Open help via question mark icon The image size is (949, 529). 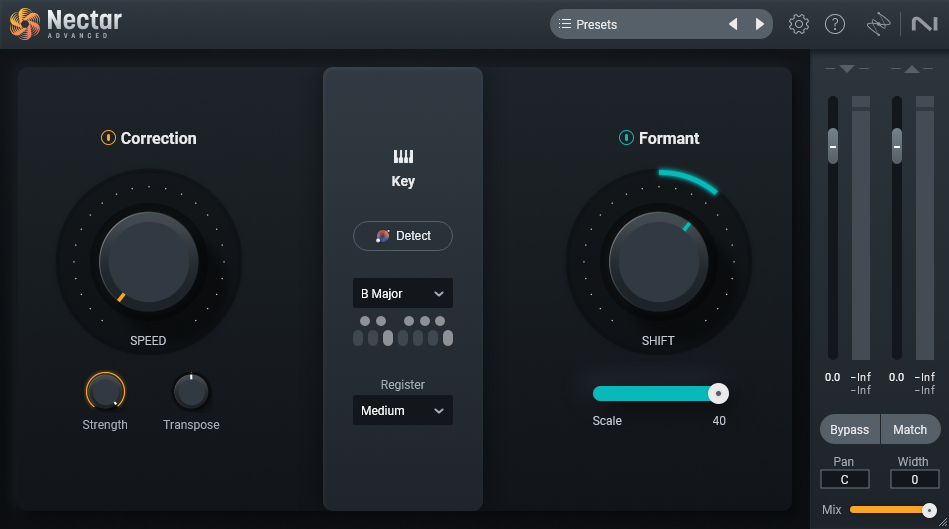(835, 24)
